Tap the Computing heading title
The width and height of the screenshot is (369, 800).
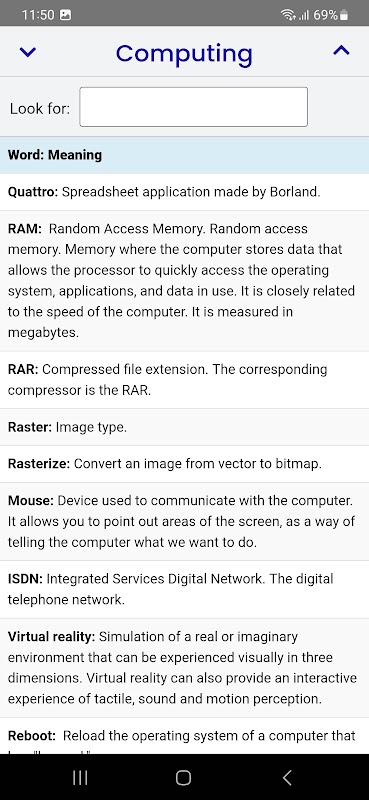184,53
